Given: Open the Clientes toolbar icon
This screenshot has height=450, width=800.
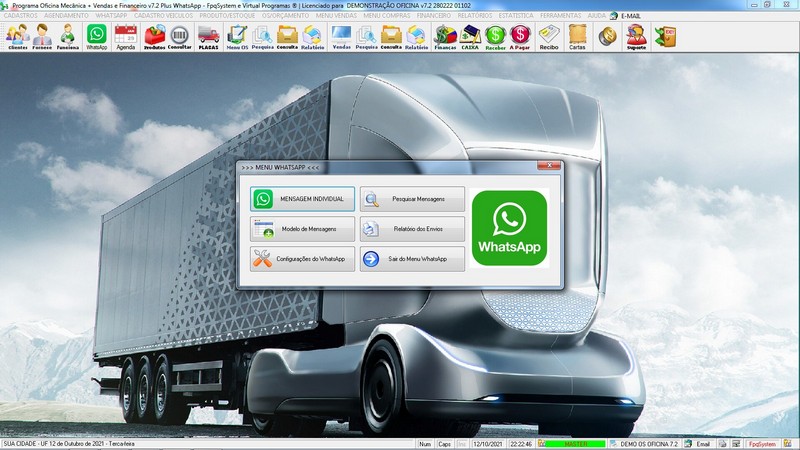Looking at the screenshot, I should tap(17, 37).
